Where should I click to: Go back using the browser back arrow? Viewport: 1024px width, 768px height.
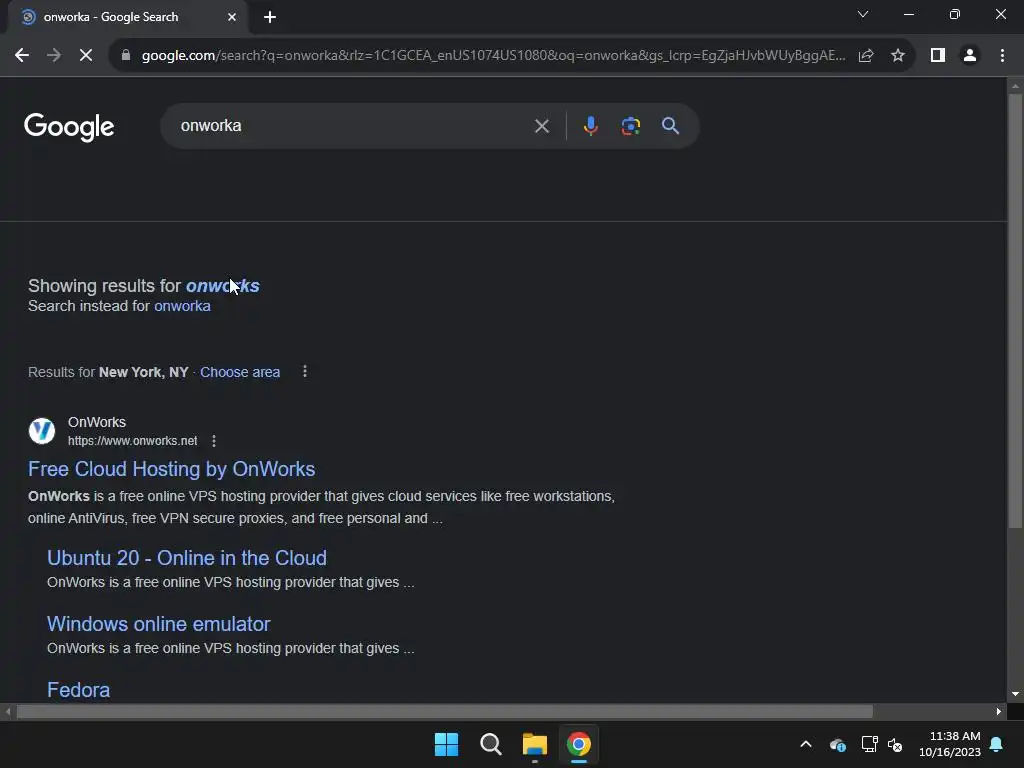coord(22,56)
